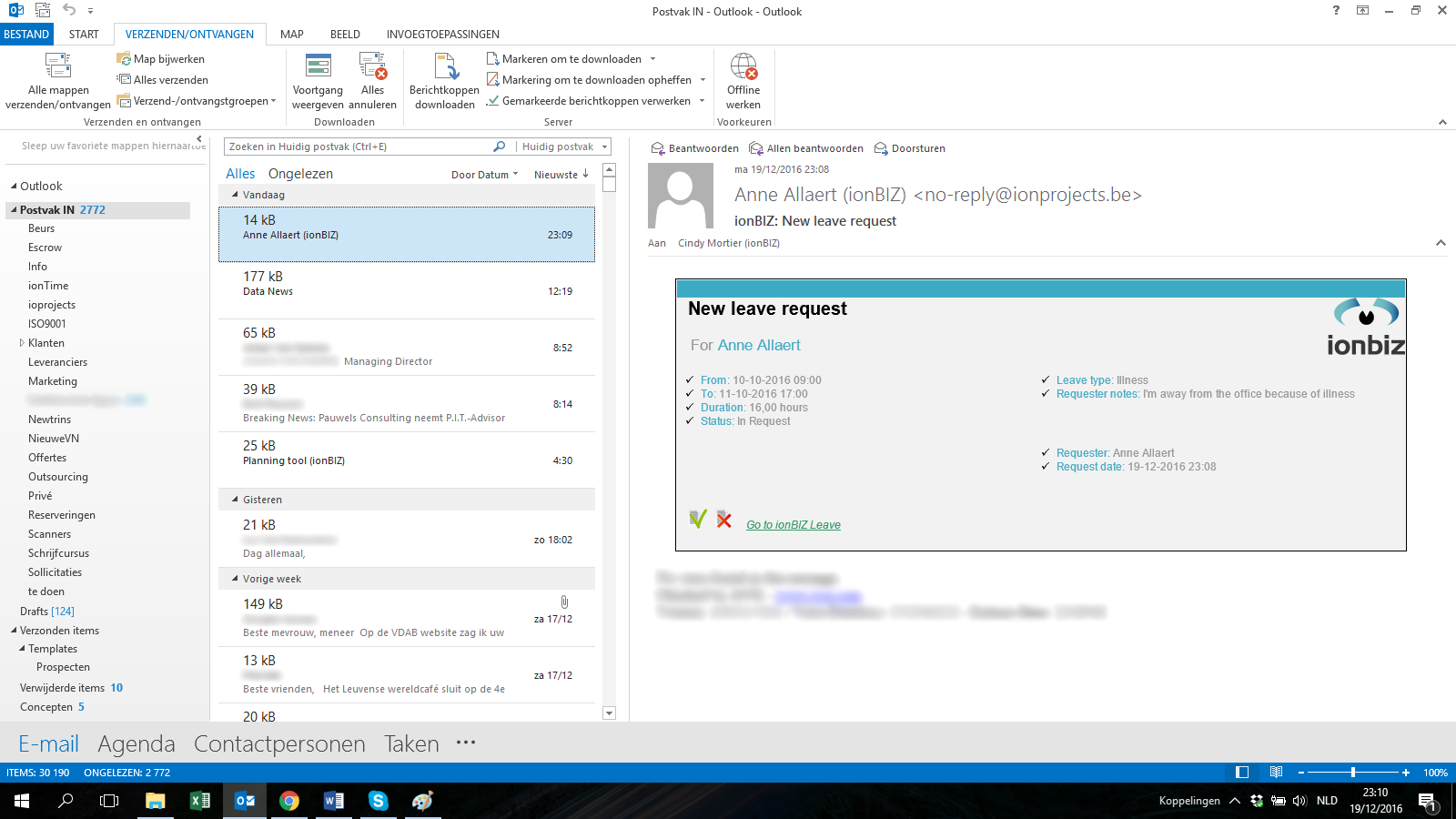Open Agenda navigation

tap(136, 743)
